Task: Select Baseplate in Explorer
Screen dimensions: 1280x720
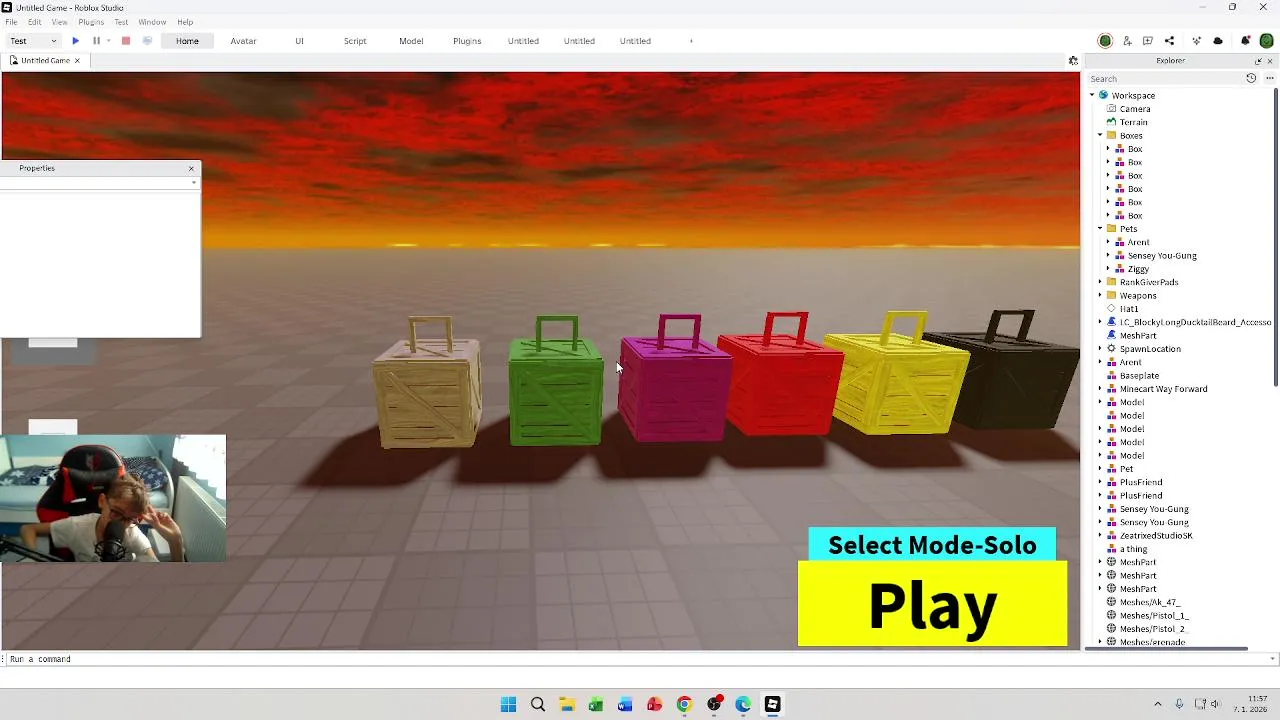Action: click(1139, 376)
